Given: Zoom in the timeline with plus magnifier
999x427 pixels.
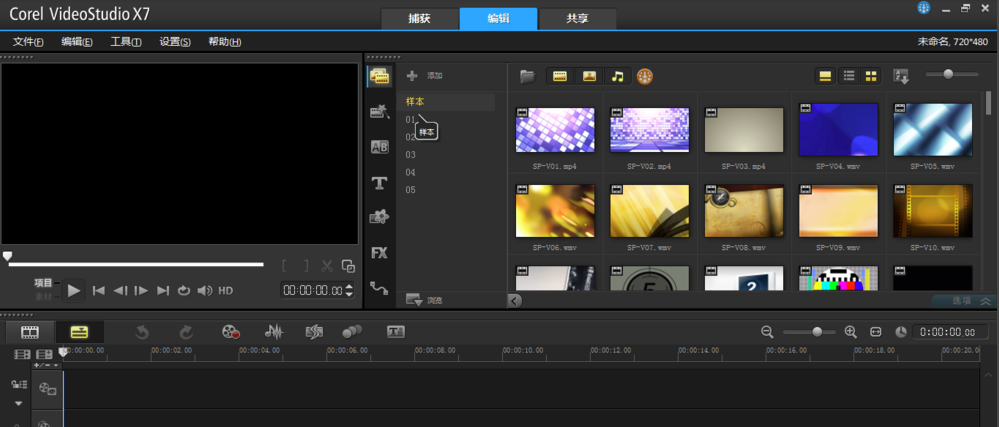Looking at the screenshot, I should 851,331.
